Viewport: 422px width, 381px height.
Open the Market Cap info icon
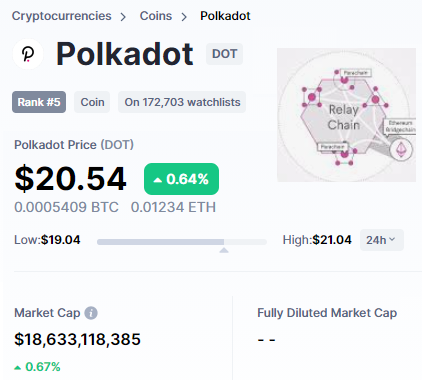[x=91, y=313]
